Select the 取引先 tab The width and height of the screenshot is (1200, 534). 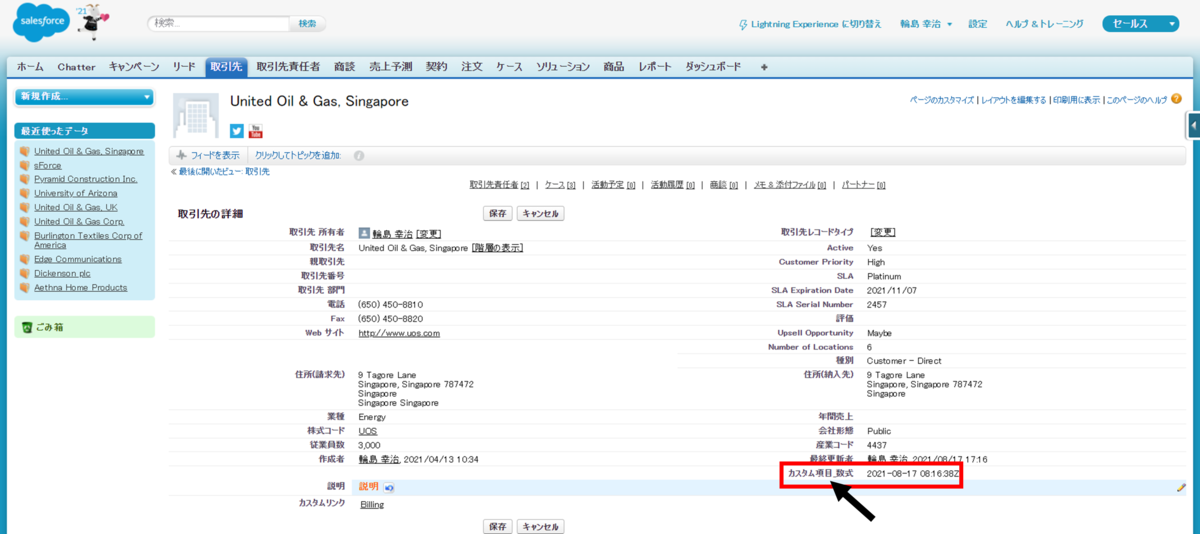(x=226, y=67)
